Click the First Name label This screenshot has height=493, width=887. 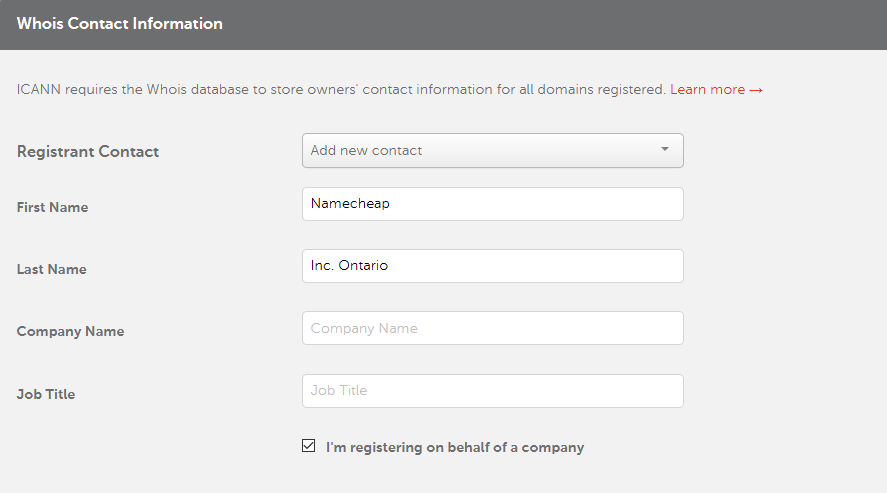[53, 207]
